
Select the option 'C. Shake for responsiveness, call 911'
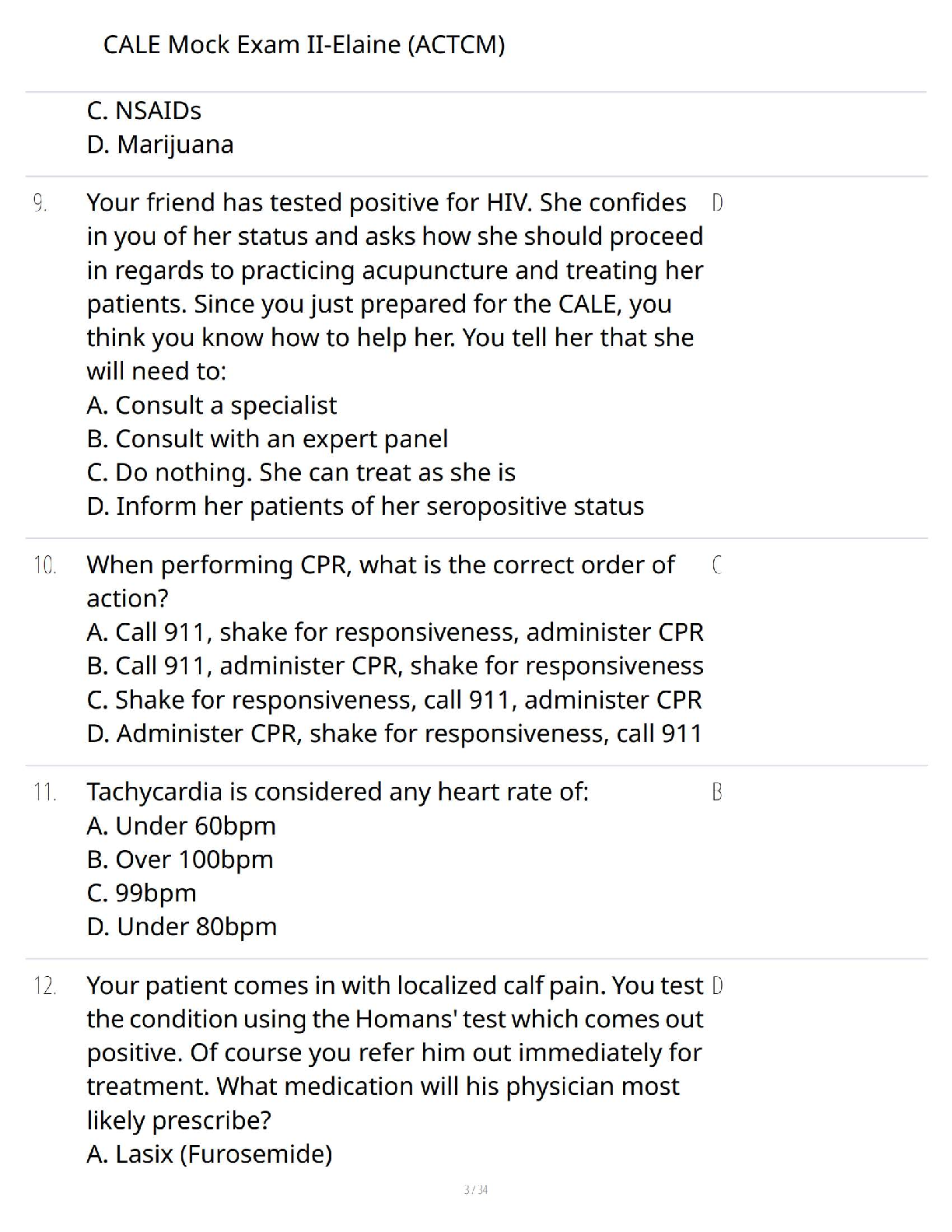tap(394, 700)
